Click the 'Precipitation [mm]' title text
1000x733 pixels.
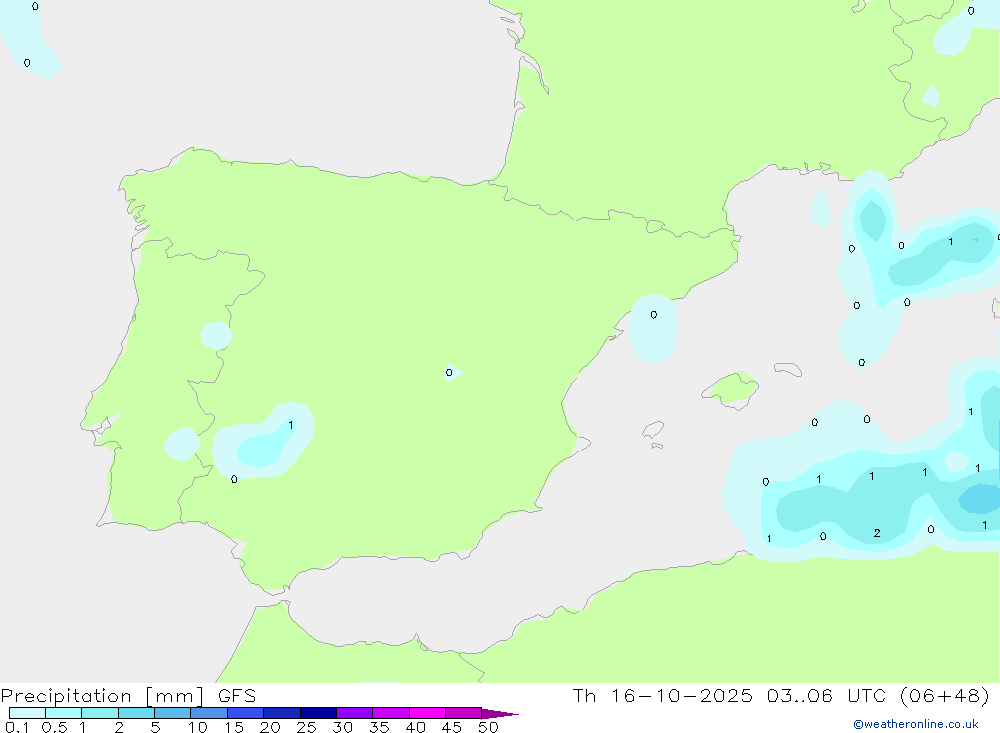tap(102, 696)
